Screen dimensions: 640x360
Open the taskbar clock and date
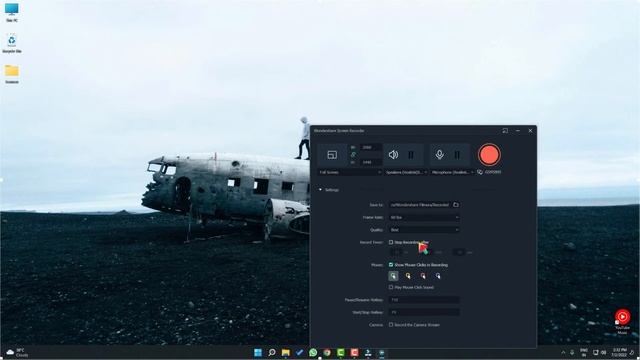[620, 353]
